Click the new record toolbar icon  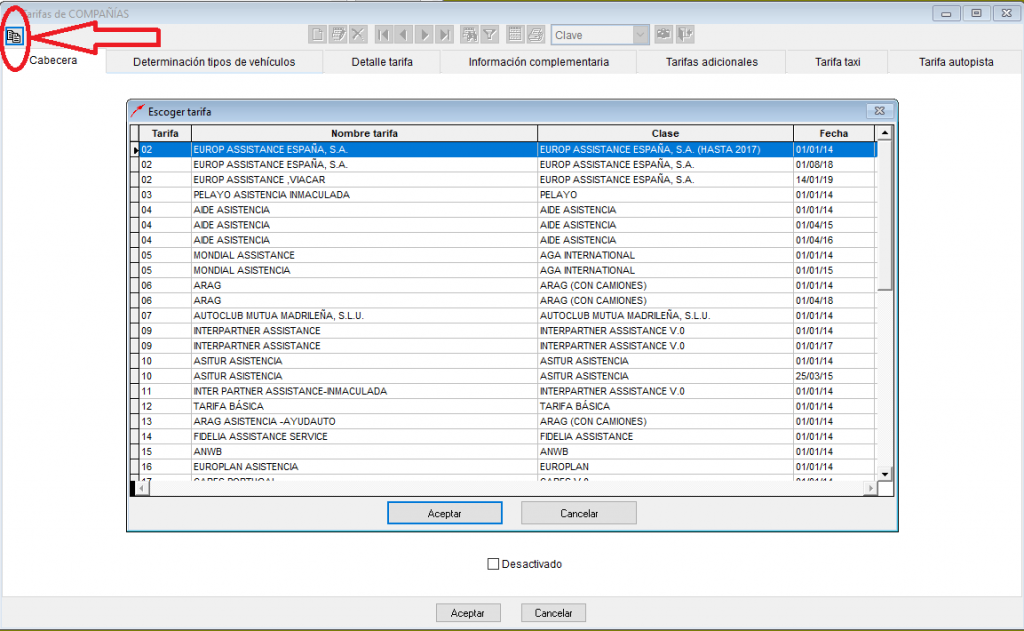point(317,35)
